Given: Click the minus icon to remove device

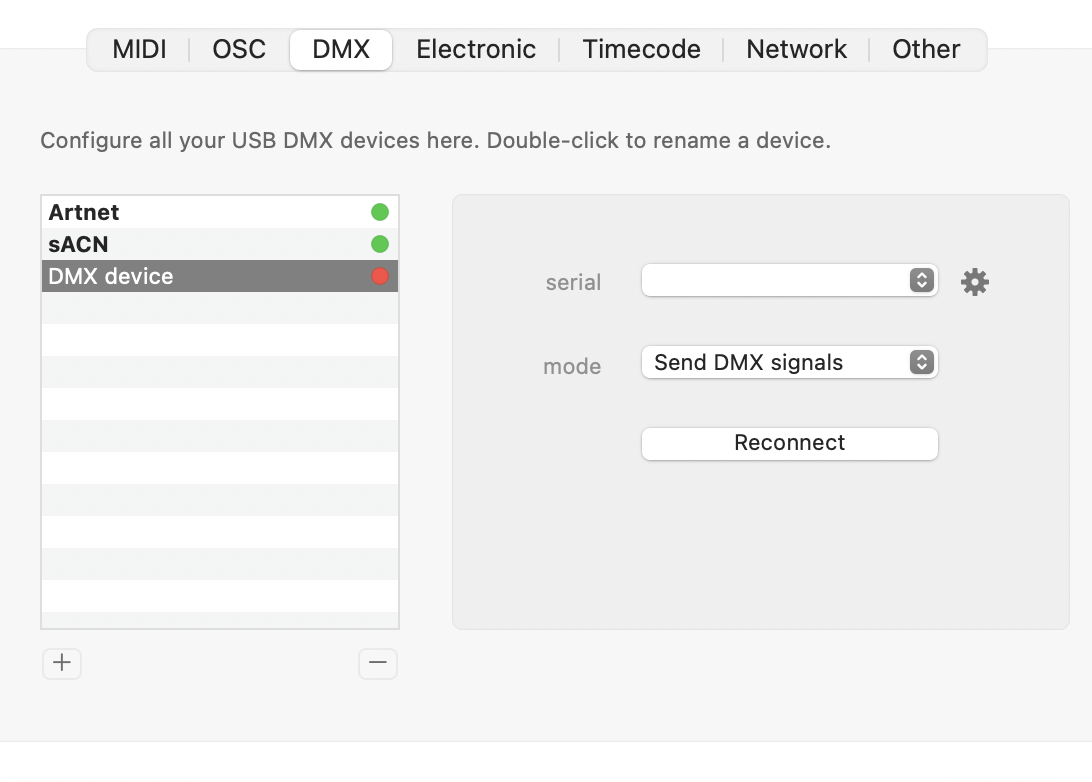Looking at the screenshot, I should coord(378,663).
